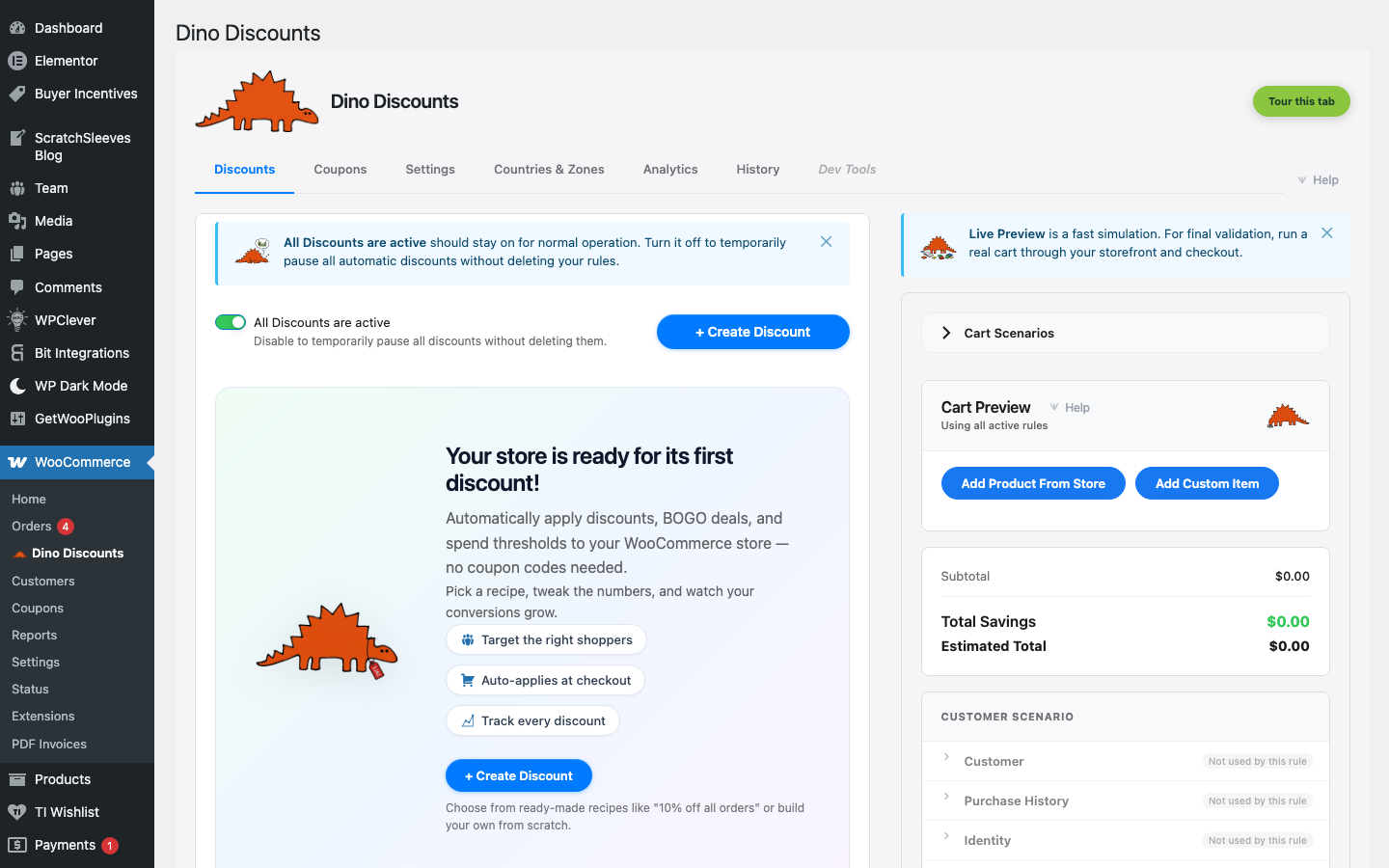Click the GetWooPlugins icon

pos(17,419)
